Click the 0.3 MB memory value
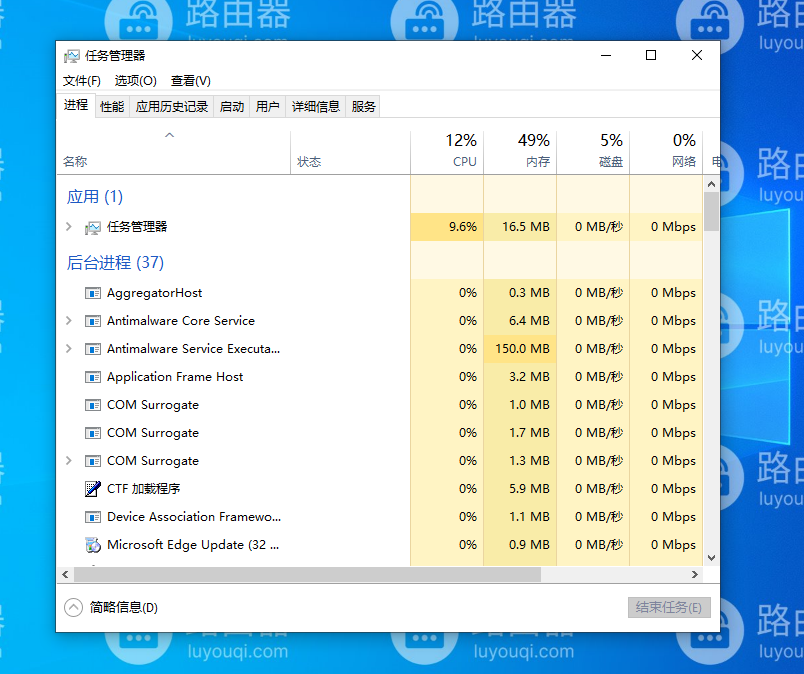Viewport: 804px width, 674px height. tap(529, 293)
